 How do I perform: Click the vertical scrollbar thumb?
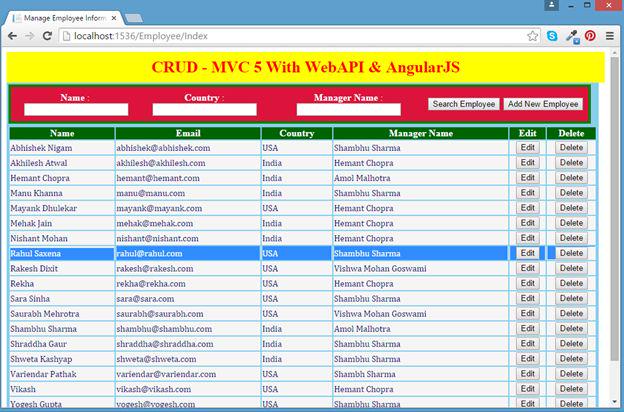point(615,209)
